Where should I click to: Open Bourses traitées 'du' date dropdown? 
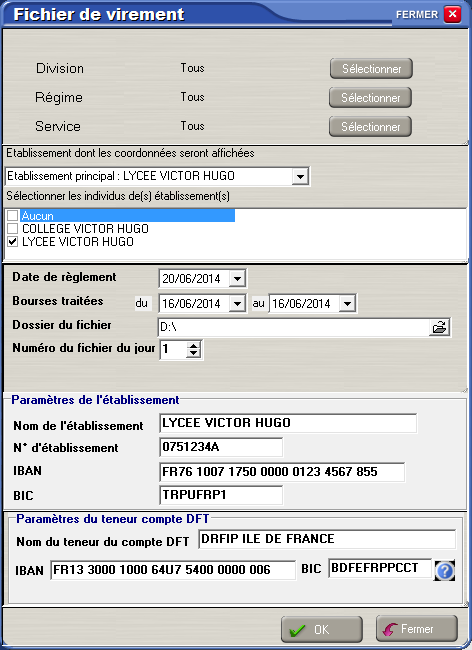tap(237, 303)
